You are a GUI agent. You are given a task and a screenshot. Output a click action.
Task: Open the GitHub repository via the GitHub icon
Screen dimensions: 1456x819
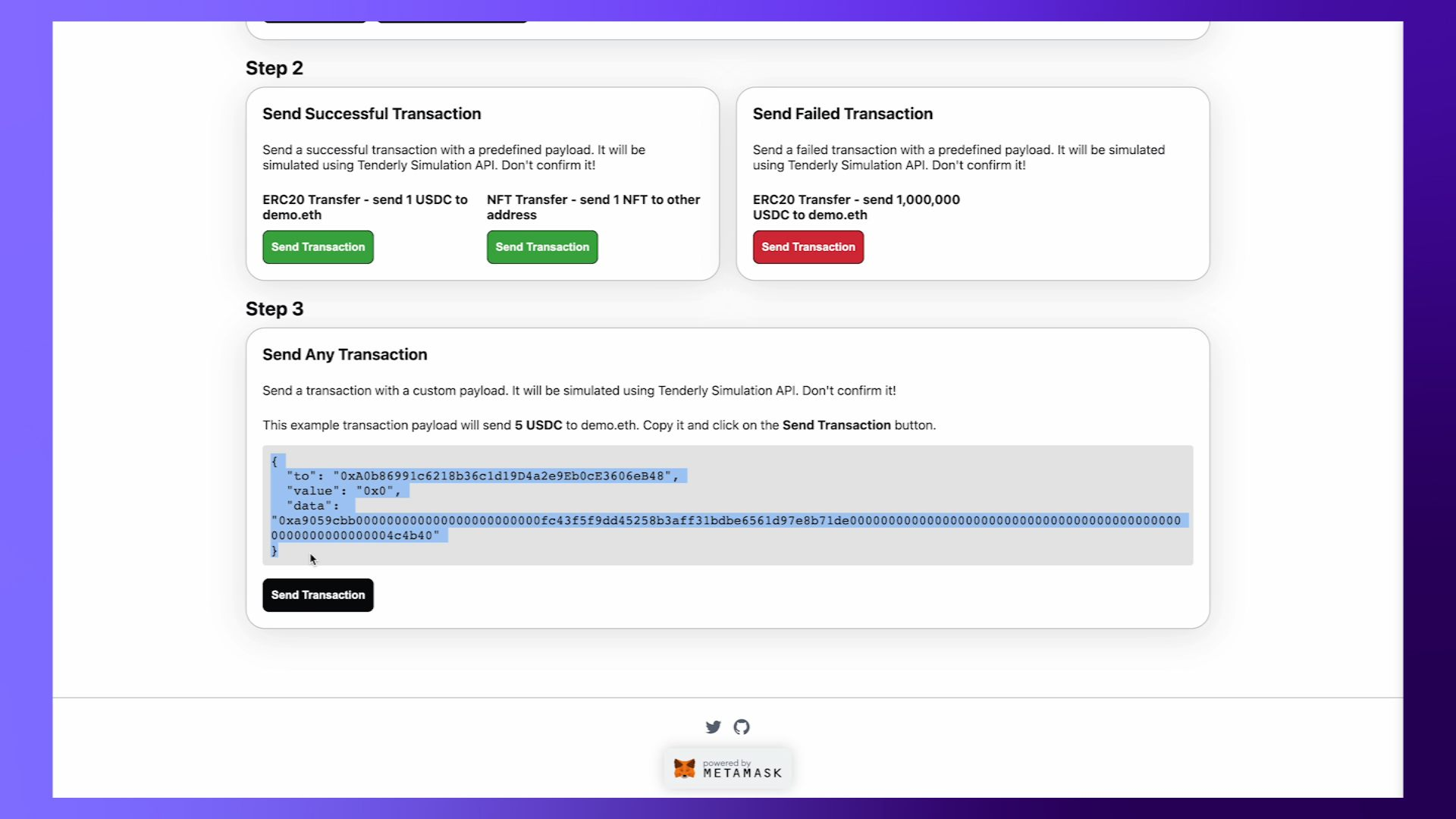(x=742, y=726)
